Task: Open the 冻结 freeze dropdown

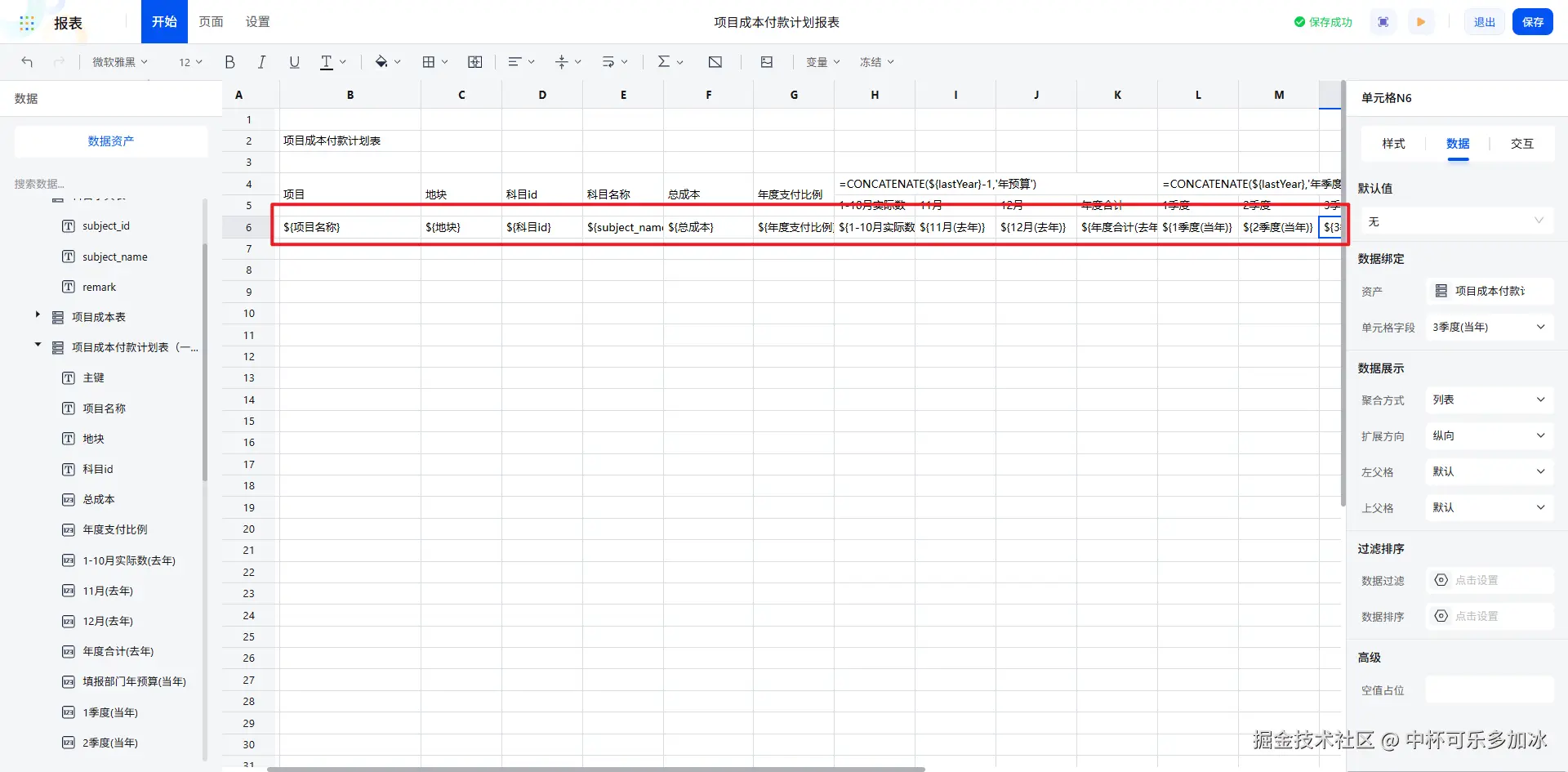Action: (x=877, y=62)
